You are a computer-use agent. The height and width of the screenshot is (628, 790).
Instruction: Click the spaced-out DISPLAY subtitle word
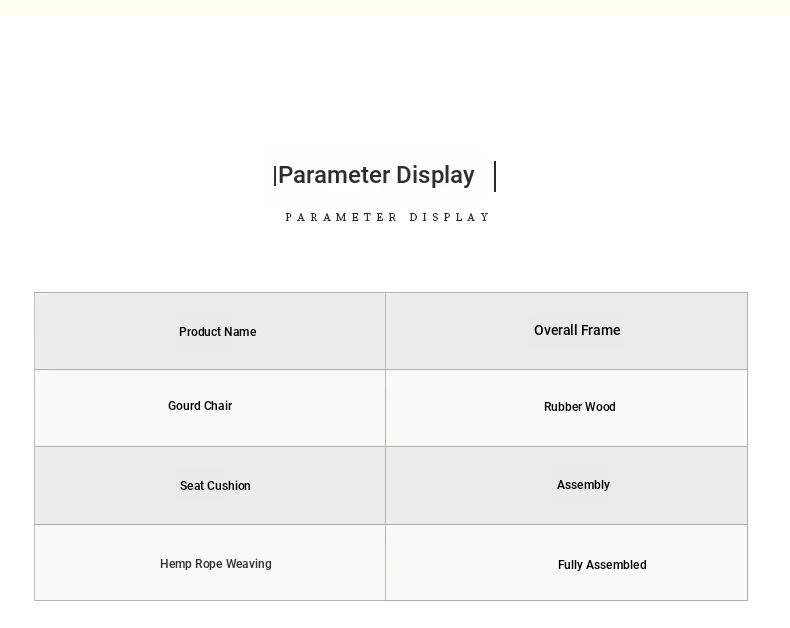pos(449,217)
